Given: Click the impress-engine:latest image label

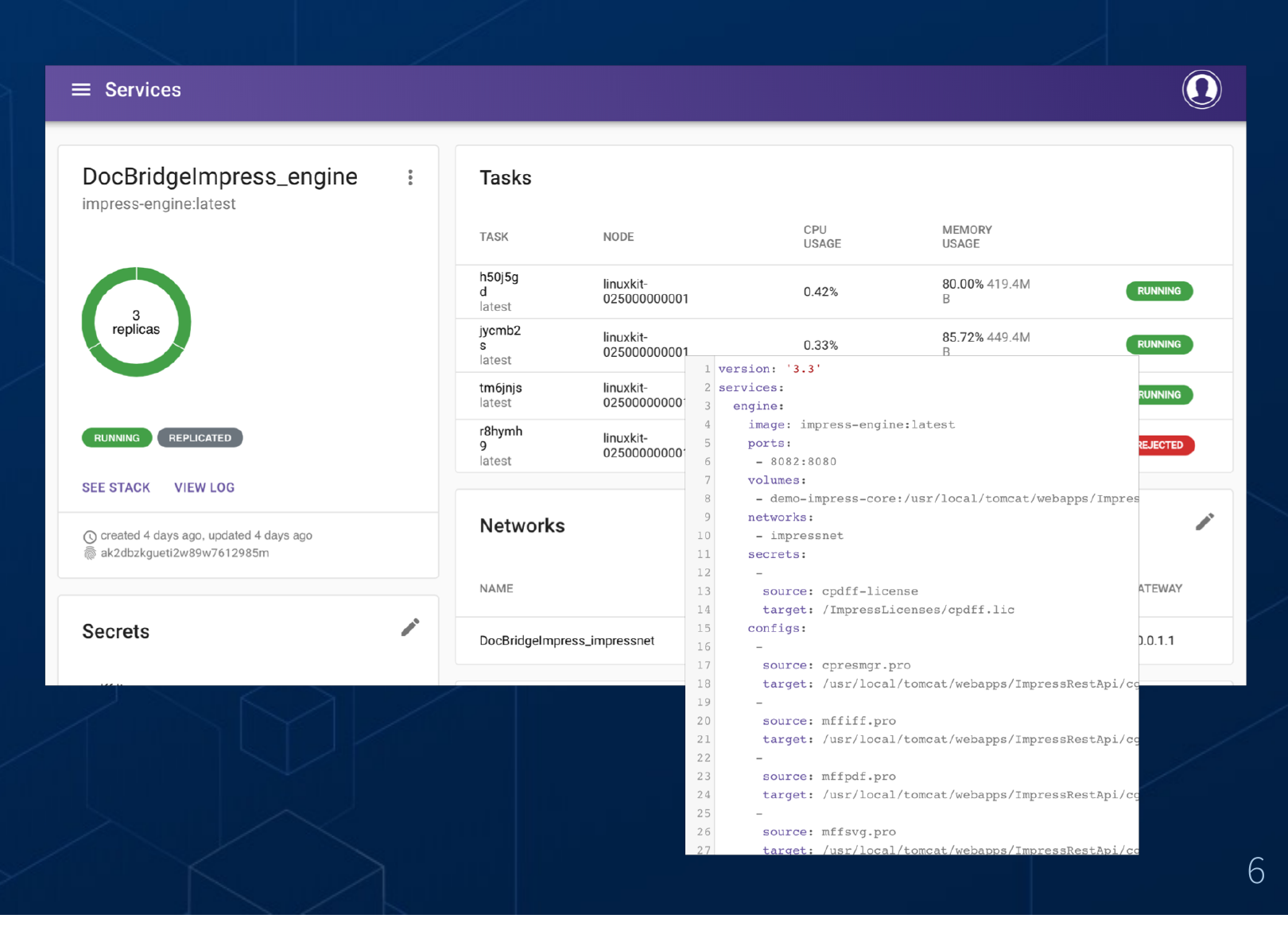Looking at the screenshot, I should pyautogui.click(x=159, y=204).
